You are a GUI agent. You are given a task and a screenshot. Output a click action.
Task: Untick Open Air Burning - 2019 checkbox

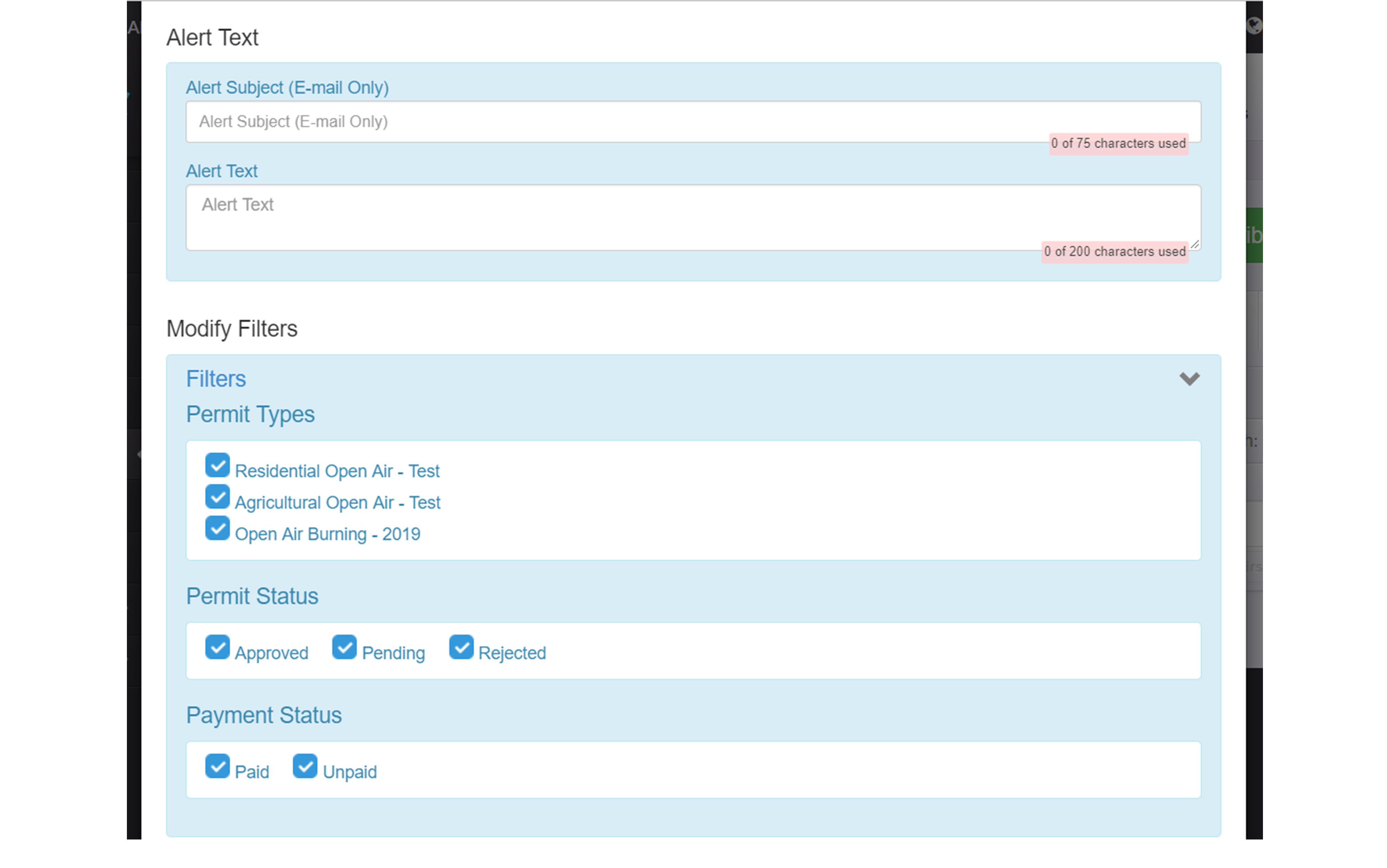pyautogui.click(x=217, y=528)
